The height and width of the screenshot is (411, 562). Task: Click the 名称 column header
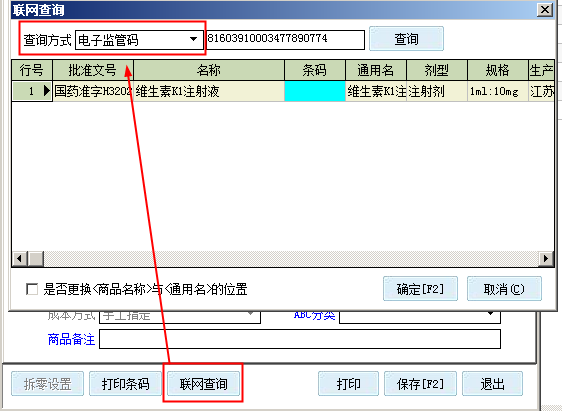[x=209, y=70]
